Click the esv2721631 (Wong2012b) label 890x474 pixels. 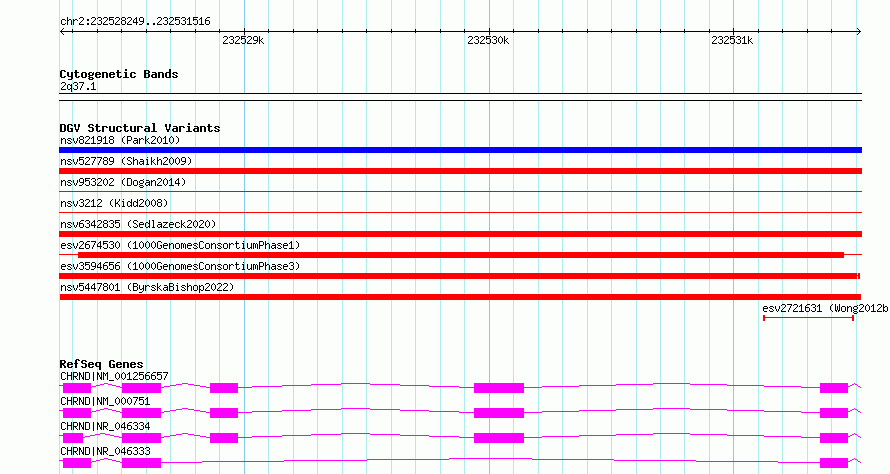pyautogui.click(x=825, y=308)
